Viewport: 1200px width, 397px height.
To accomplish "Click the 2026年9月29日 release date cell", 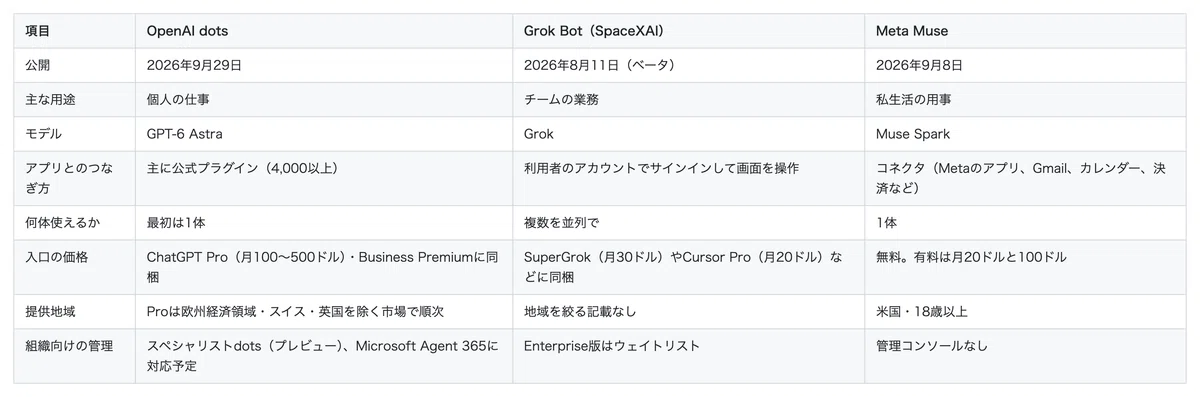I will click(324, 65).
